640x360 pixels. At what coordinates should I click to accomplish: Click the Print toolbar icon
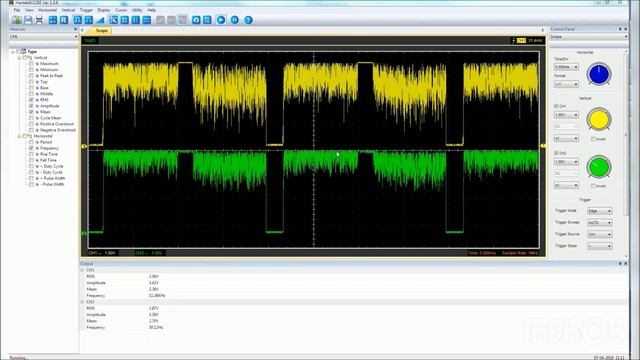pos(39,20)
